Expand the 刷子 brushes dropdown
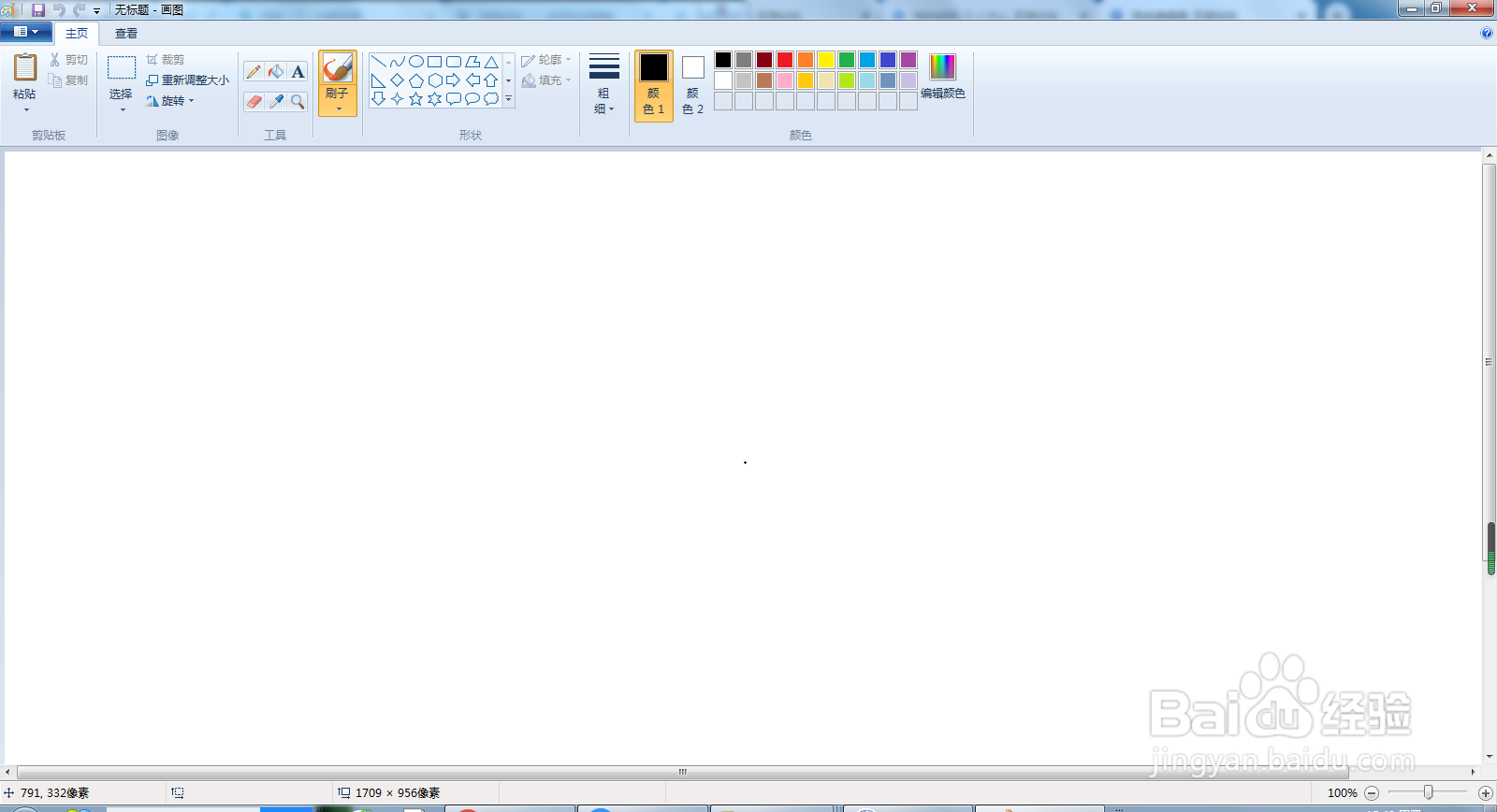1497x812 pixels. coord(338,101)
